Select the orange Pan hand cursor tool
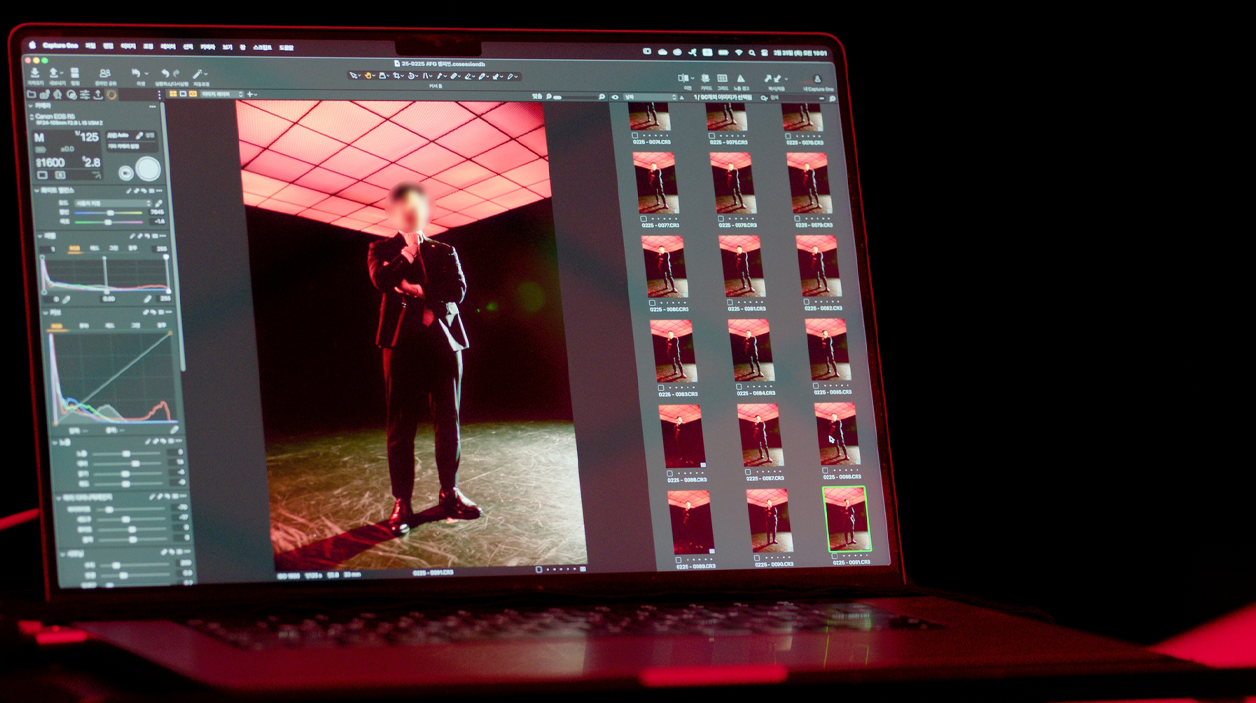This screenshot has width=1256, height=703. coord(368,76)
